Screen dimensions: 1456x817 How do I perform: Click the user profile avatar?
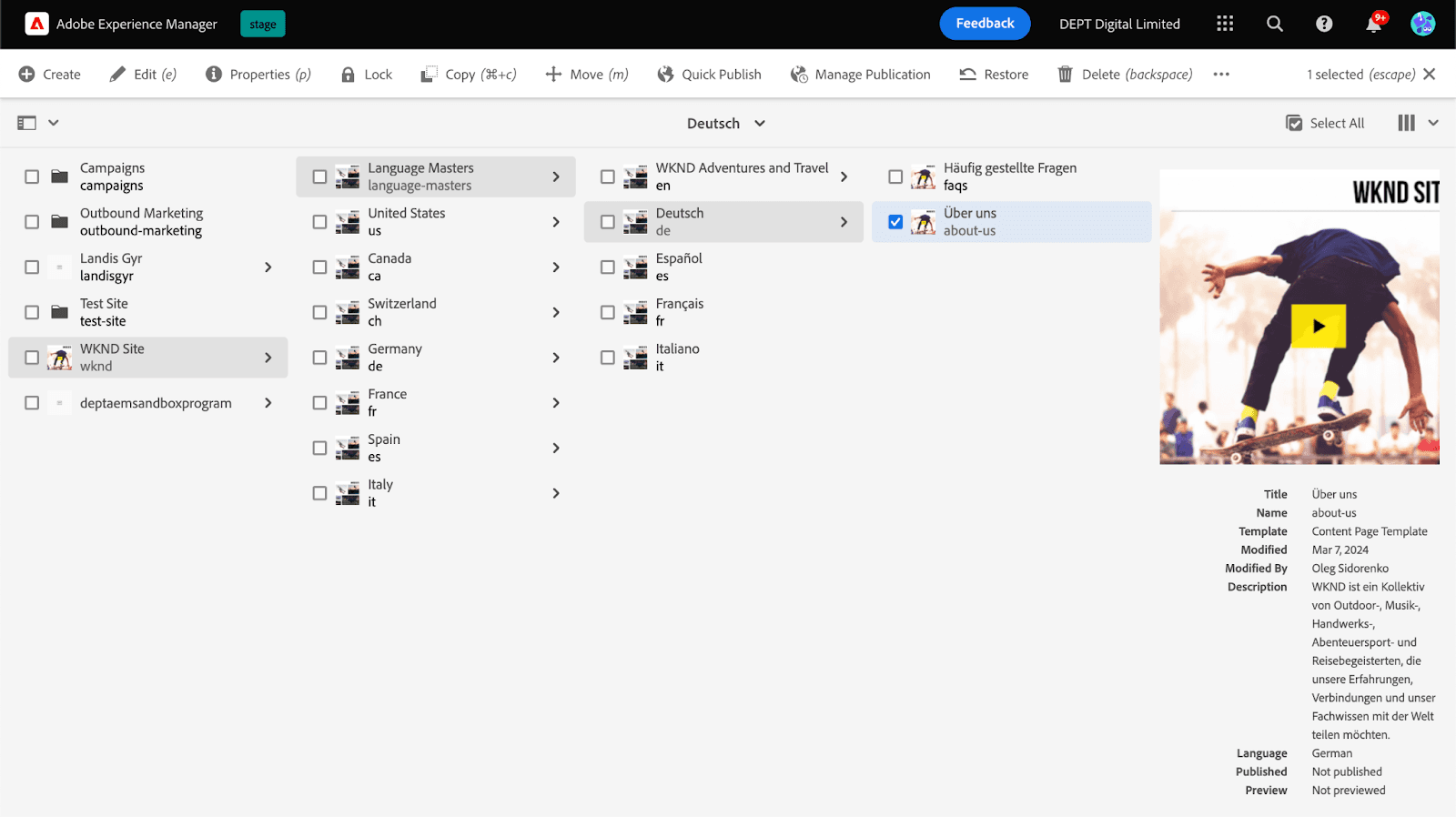tap(1422, 25)
